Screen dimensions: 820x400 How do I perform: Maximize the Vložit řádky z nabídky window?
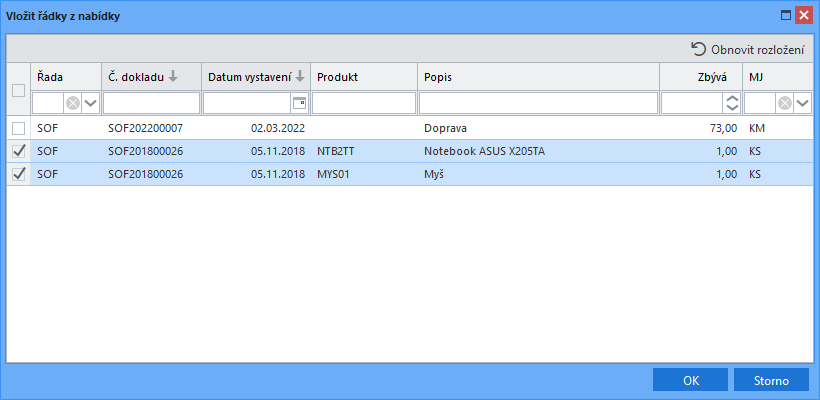[x=786, y=16]
